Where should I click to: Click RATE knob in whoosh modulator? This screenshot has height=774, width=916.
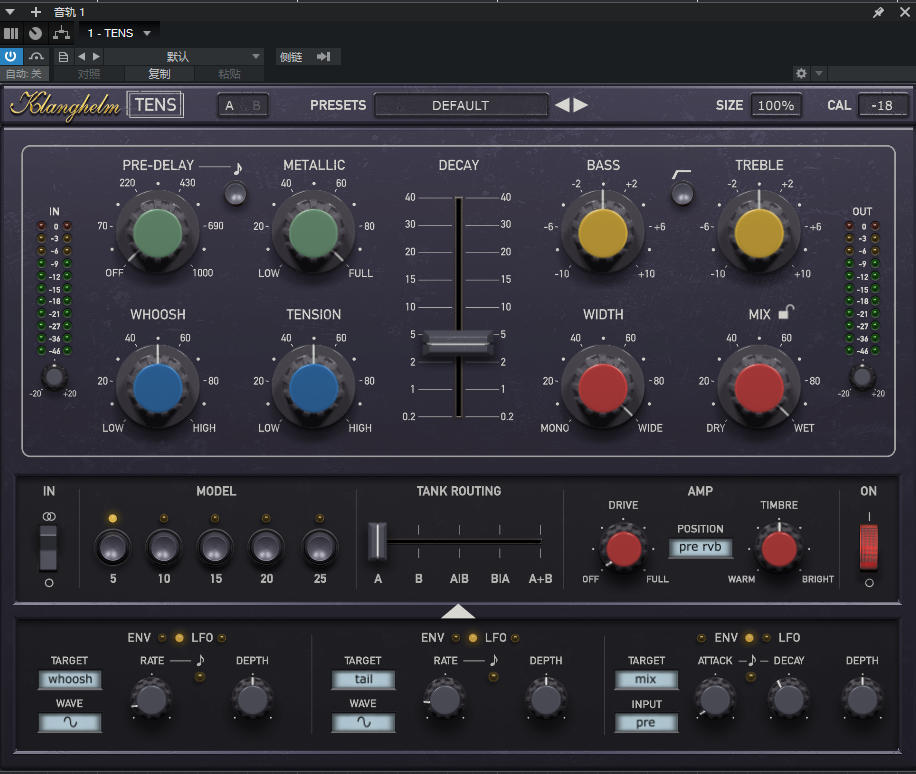[151, 697]
